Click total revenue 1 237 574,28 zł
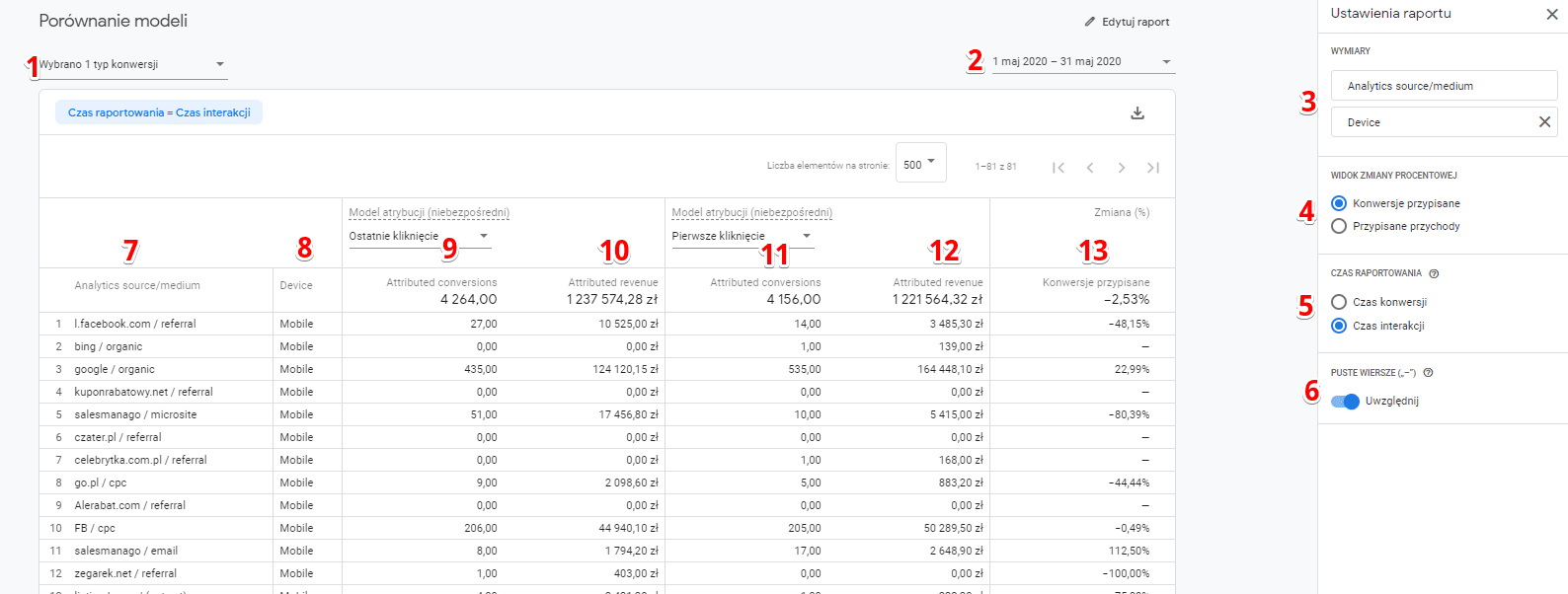The image size is (1568, 594). [612, 299]
